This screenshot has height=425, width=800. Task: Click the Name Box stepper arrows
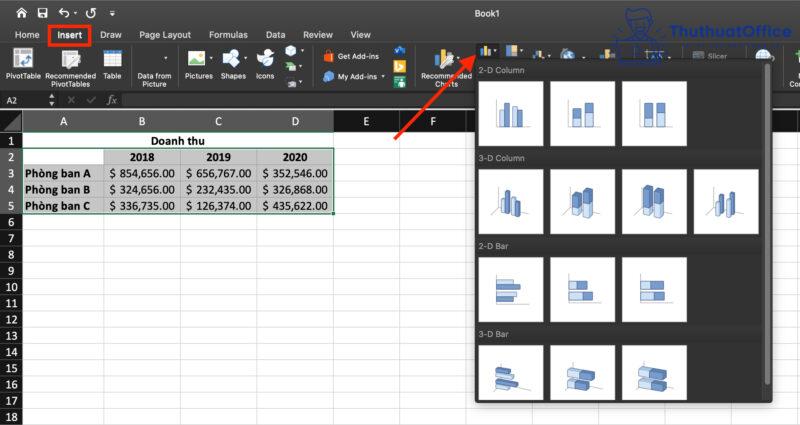pyautogui.click(x=52, y=100)
